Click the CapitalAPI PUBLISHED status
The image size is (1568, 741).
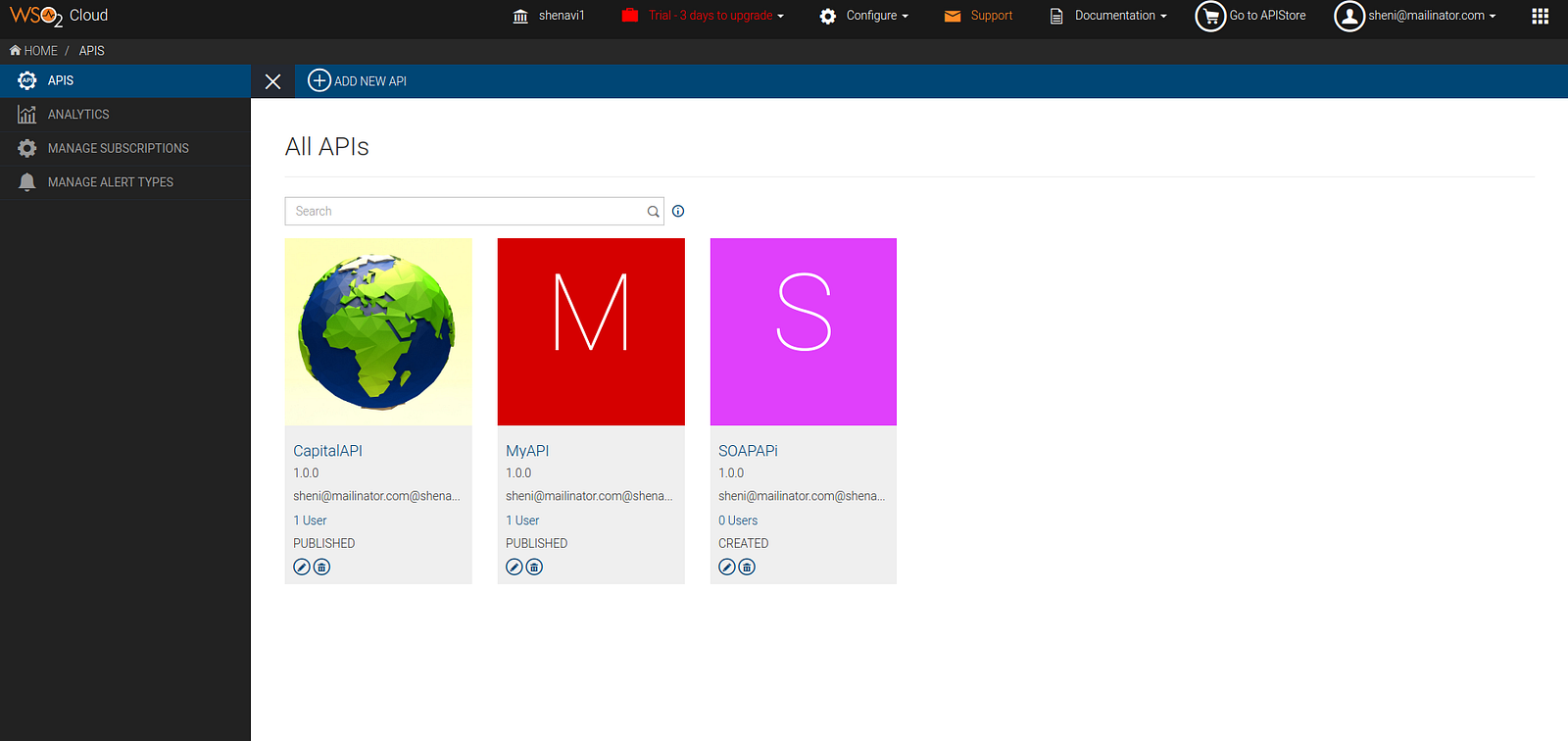point(324,543)
